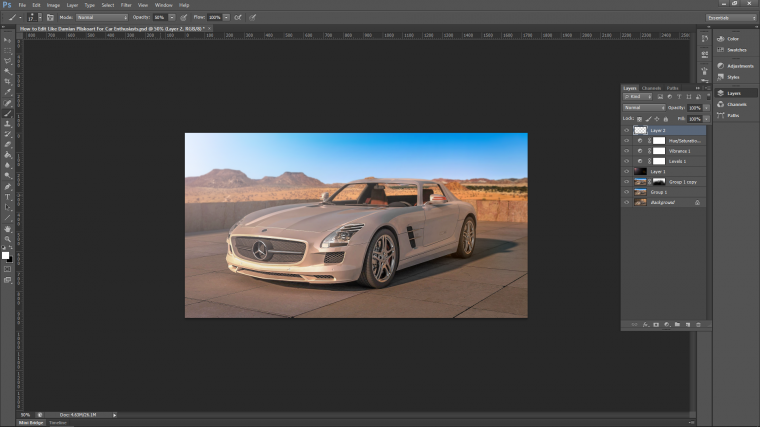Hide the Group 1 copy layer
Image resolution: width=760 pixels, height=427 pixels.
pyautogui.click(x=627, y=182)
